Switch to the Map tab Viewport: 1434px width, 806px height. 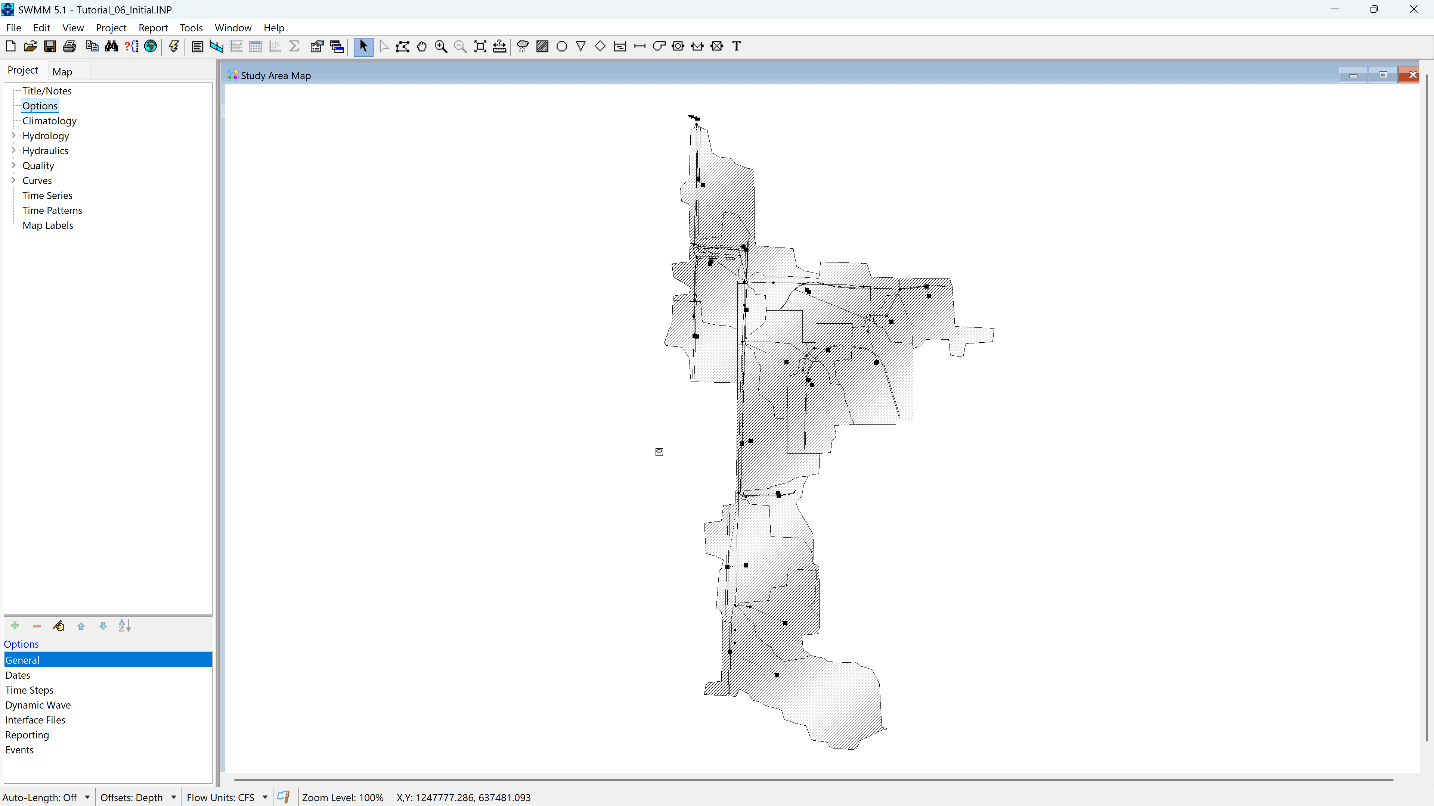[62, 71]
